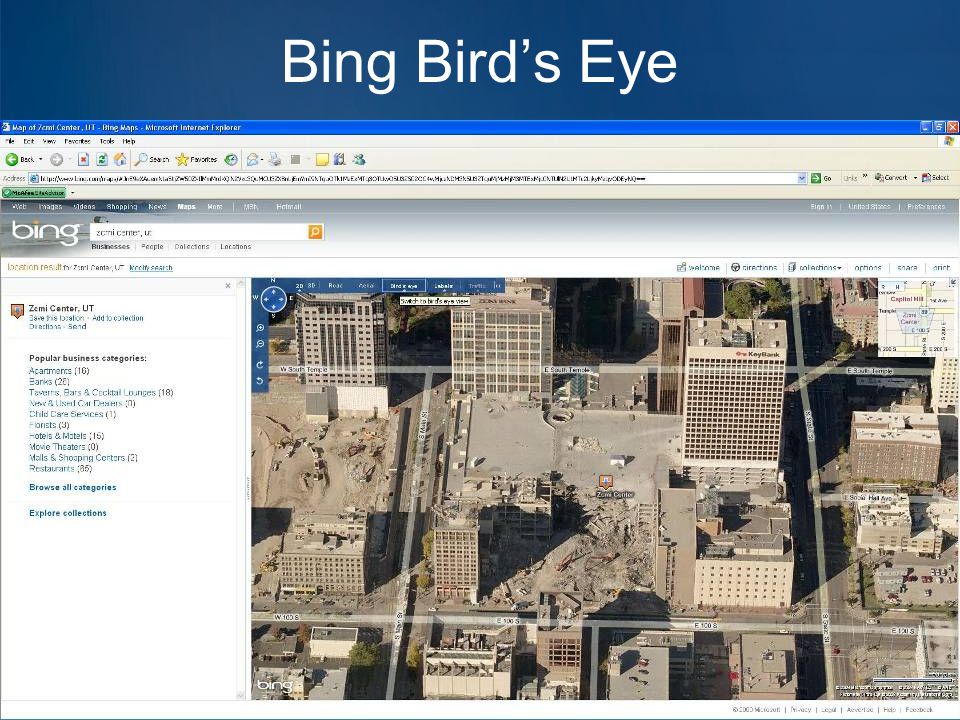The height and width of the screenshot is (720, 960).
Task: Open the Favorites menu
Action: pos(78,141)
